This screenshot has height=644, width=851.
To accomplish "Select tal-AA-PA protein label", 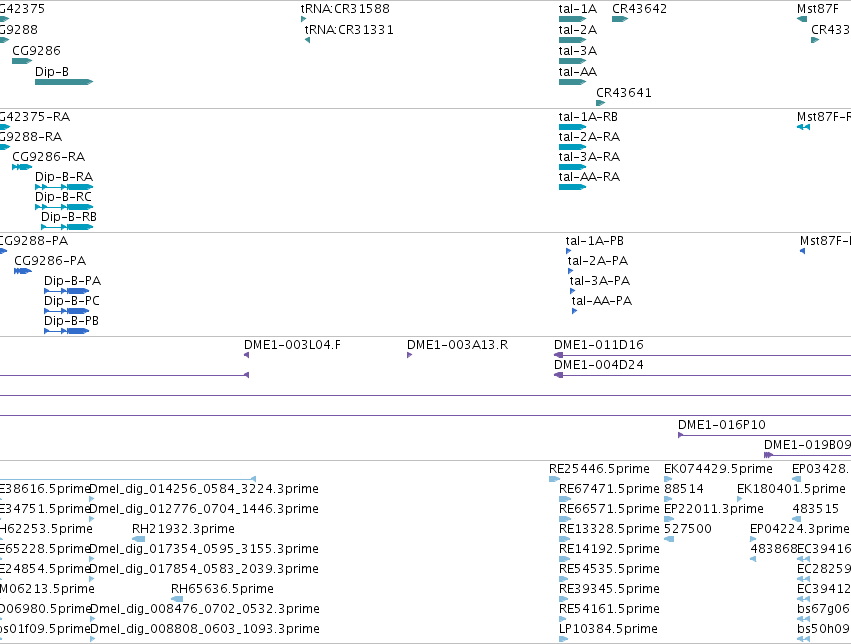I will pyautogui.click(x=601, y=301).
